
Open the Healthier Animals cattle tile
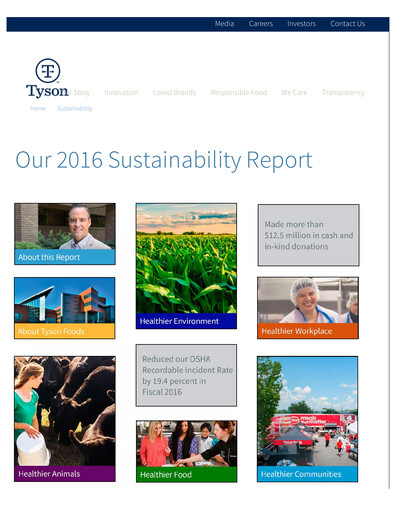click(65, 419)
